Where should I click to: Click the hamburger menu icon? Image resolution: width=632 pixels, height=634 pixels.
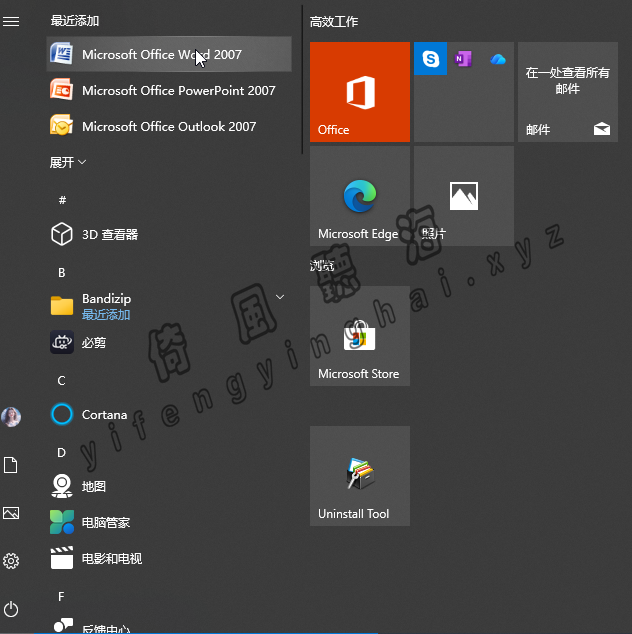pyautogui.click(x=11, y=21)
